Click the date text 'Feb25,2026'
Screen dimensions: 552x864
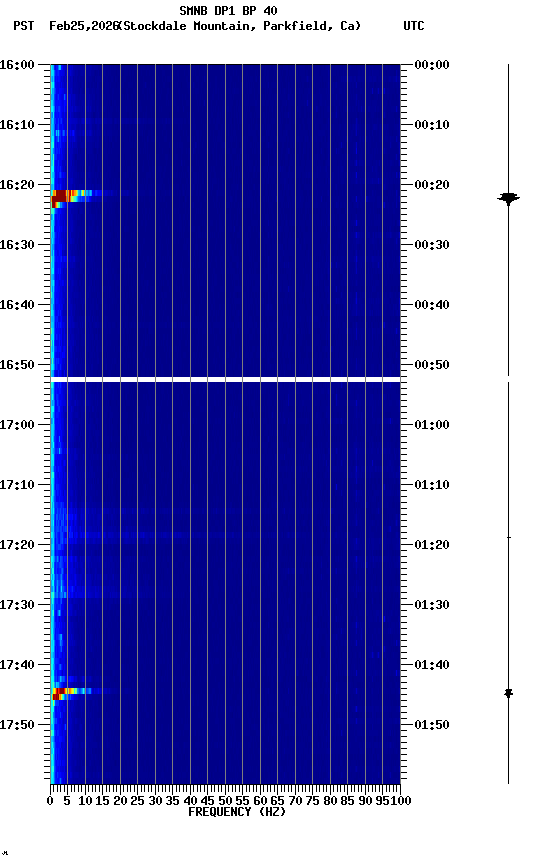coord(84,26)
